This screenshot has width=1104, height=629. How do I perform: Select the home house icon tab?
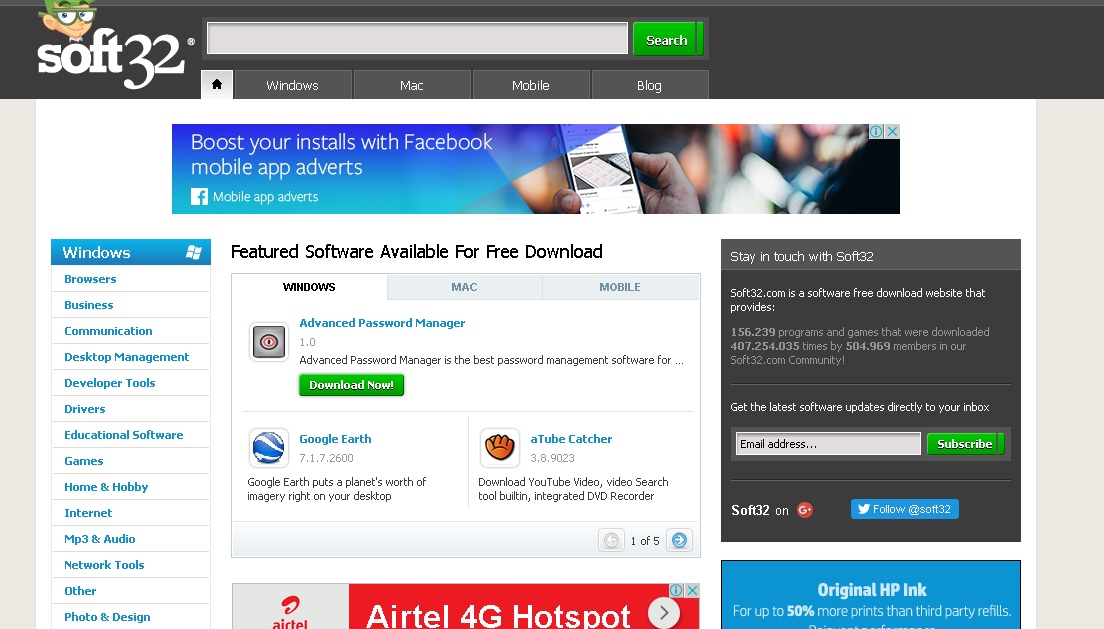[217, 85]
